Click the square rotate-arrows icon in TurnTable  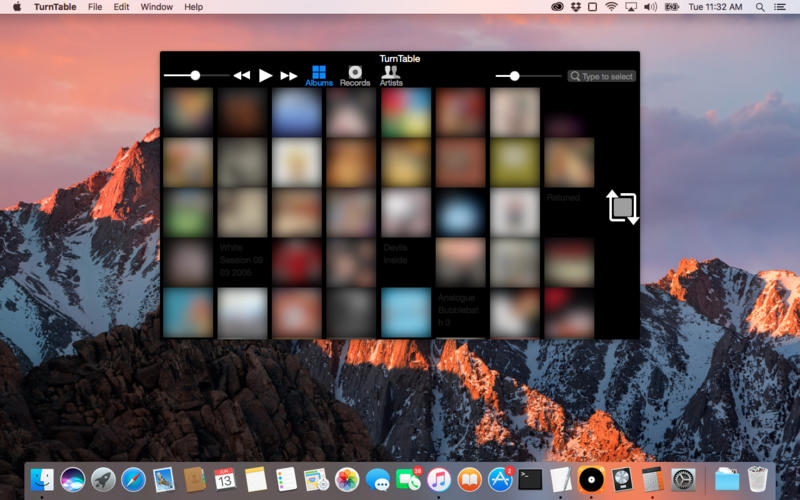pos(622,207)
